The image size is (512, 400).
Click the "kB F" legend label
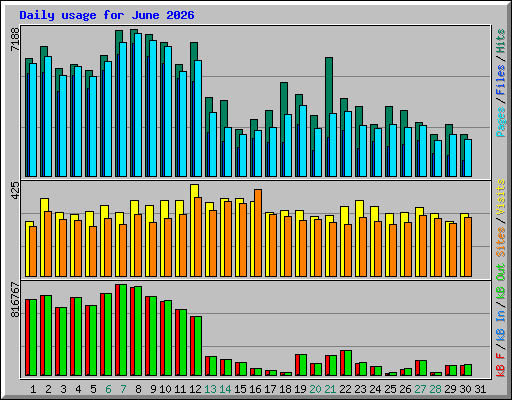pyautogui.click(x=501, y=364)
